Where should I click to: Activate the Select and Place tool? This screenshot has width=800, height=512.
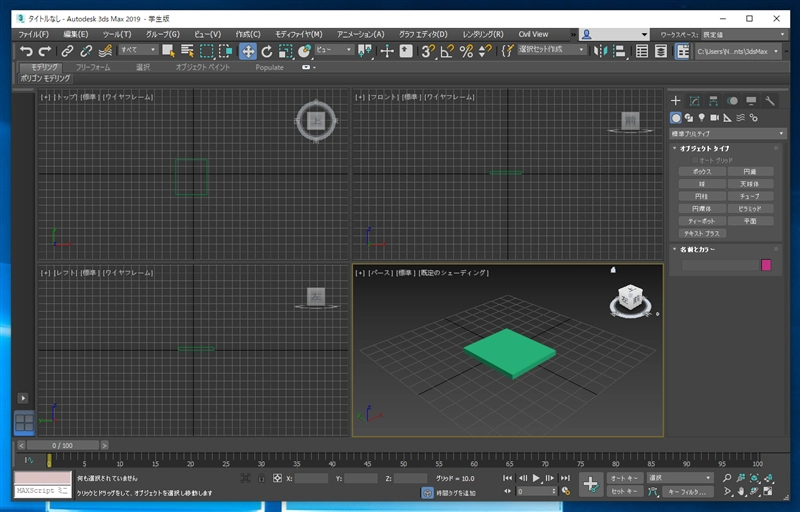pyautogui.click(x=305, y=51)
